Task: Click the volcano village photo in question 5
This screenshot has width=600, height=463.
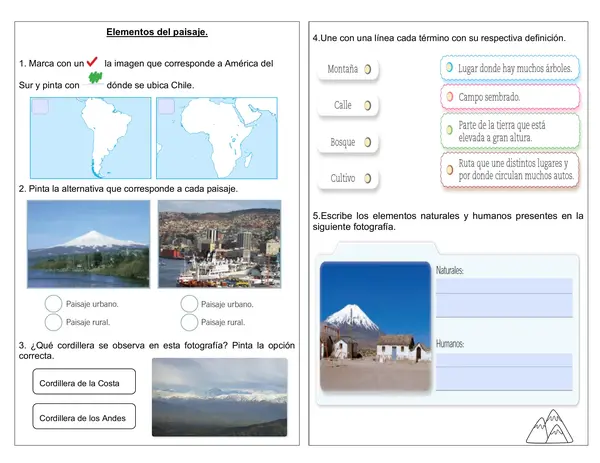Action: [375, 326]
